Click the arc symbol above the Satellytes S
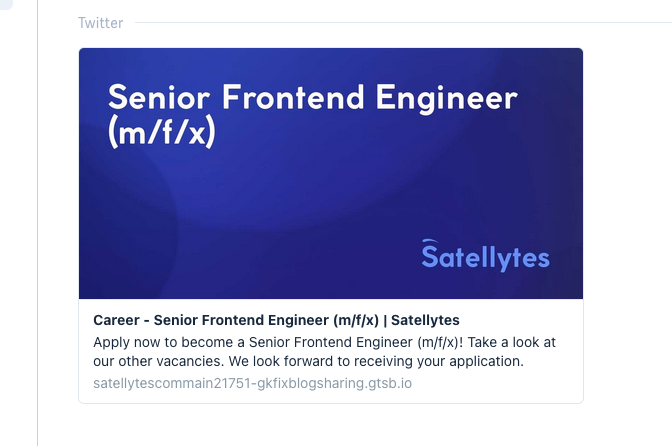Screen dimensions: 672x446 431,242
